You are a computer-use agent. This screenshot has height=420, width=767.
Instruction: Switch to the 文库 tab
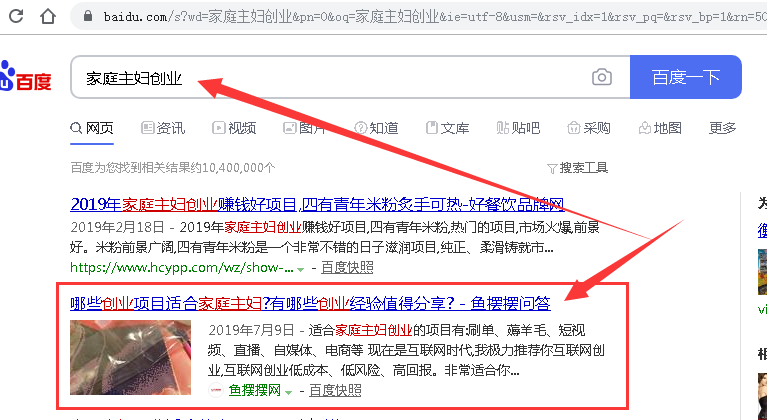click(448, 128)
